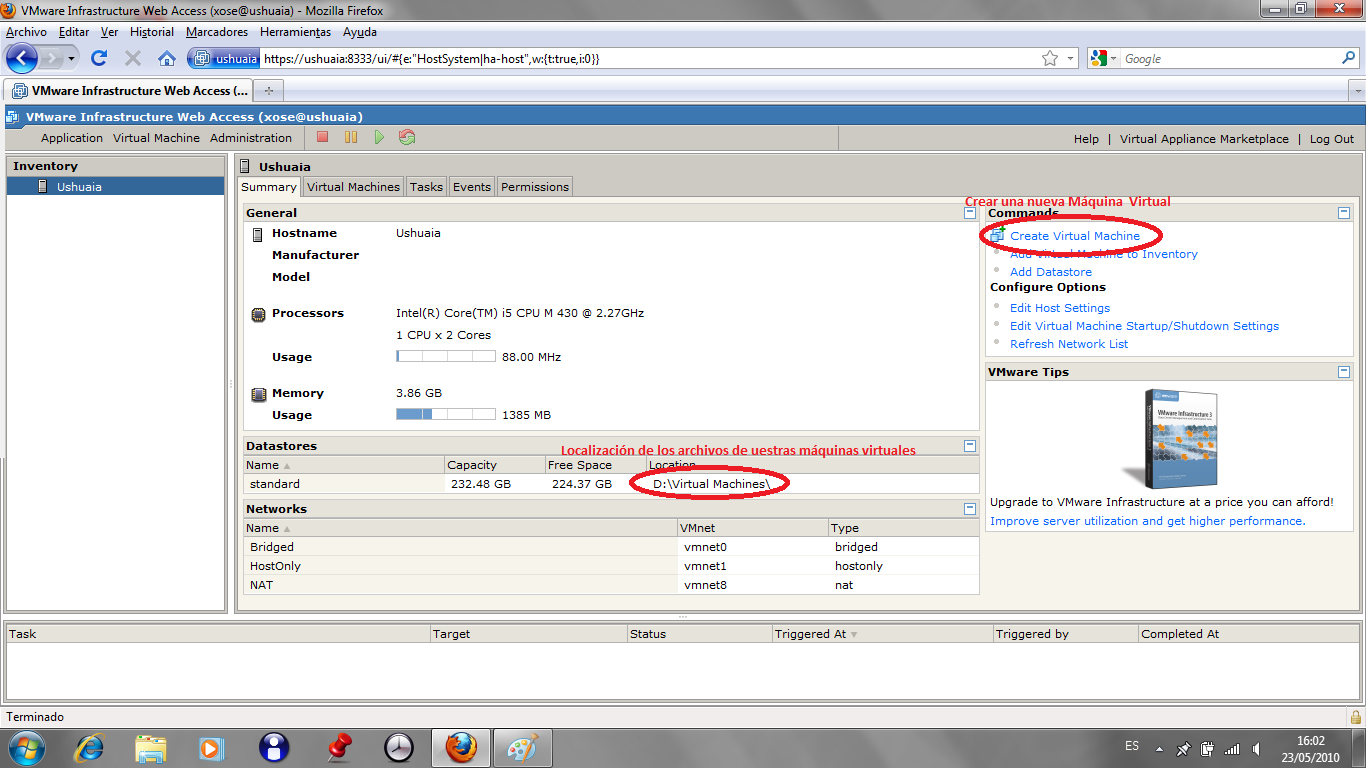Switch to the Virtual Machines tab
This screenshot has height=768, width=1366.
coord(353,187)
